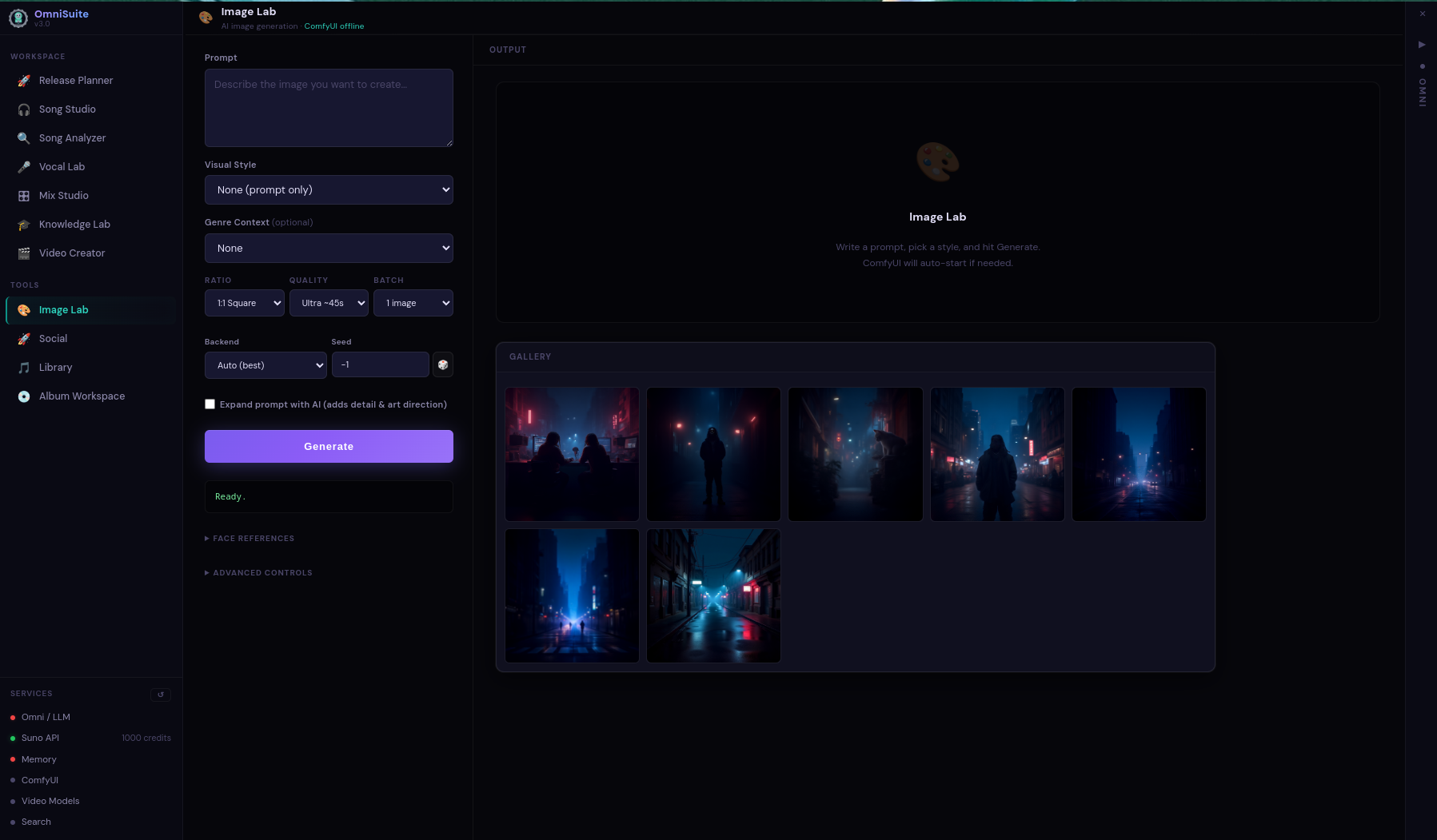Open Song Analyzer magnifier icon
The image size is (1437, 840).
[x=24, y=138]
